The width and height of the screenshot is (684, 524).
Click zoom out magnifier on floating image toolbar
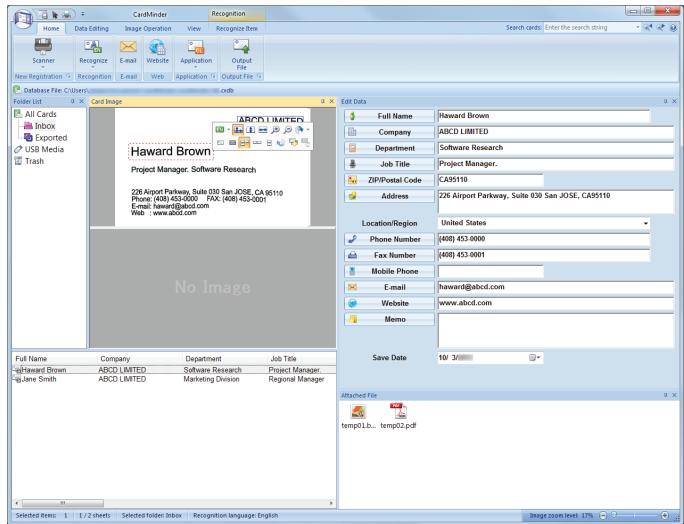(x=287, y=130)
